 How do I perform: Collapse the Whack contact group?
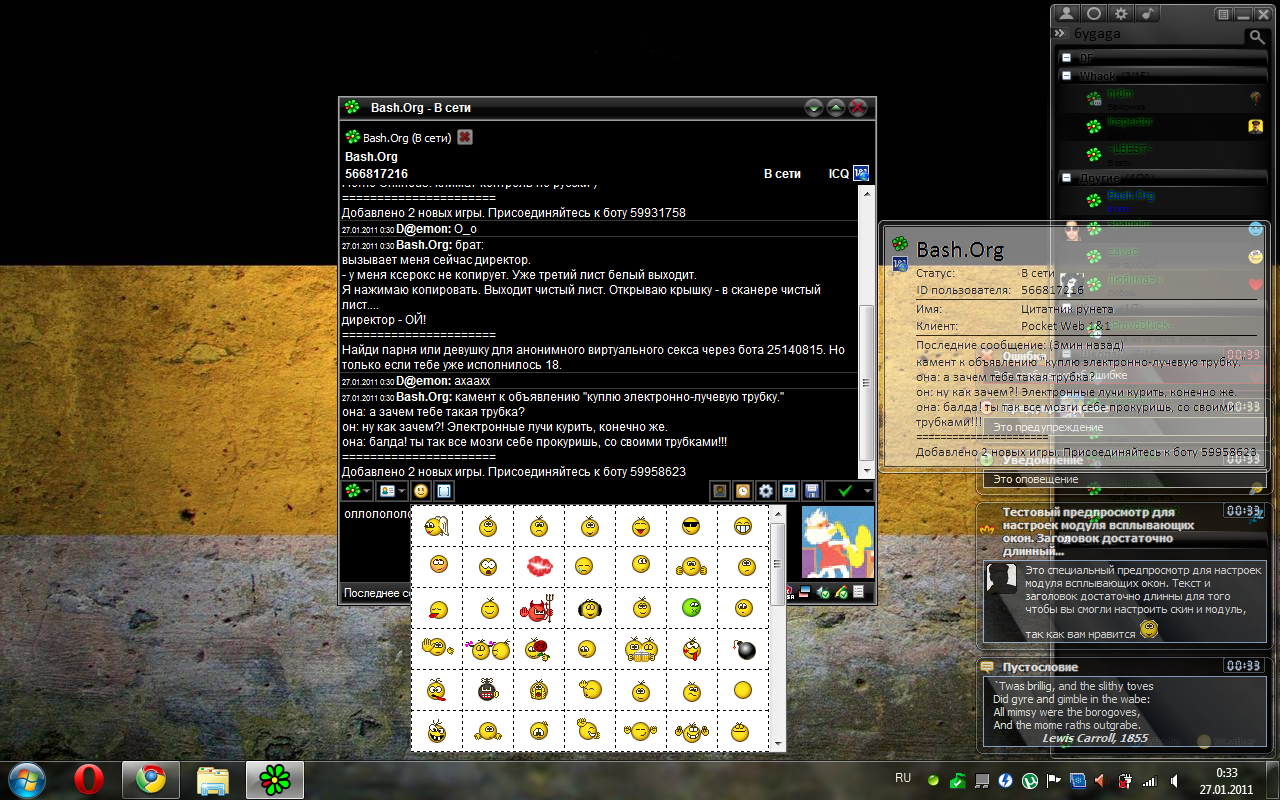tap(1067, 76)
